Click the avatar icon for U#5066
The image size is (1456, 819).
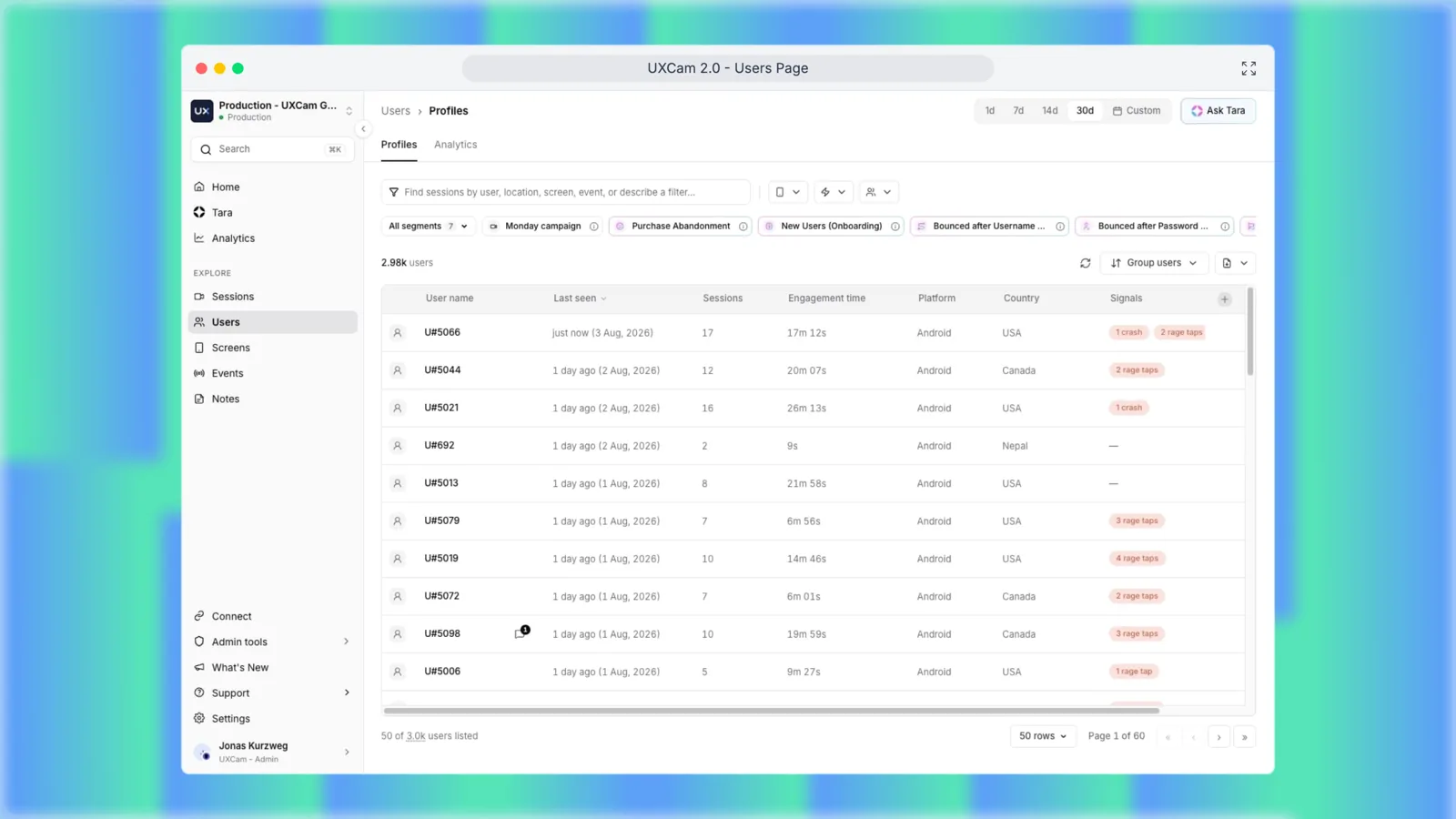pos(398,333)
